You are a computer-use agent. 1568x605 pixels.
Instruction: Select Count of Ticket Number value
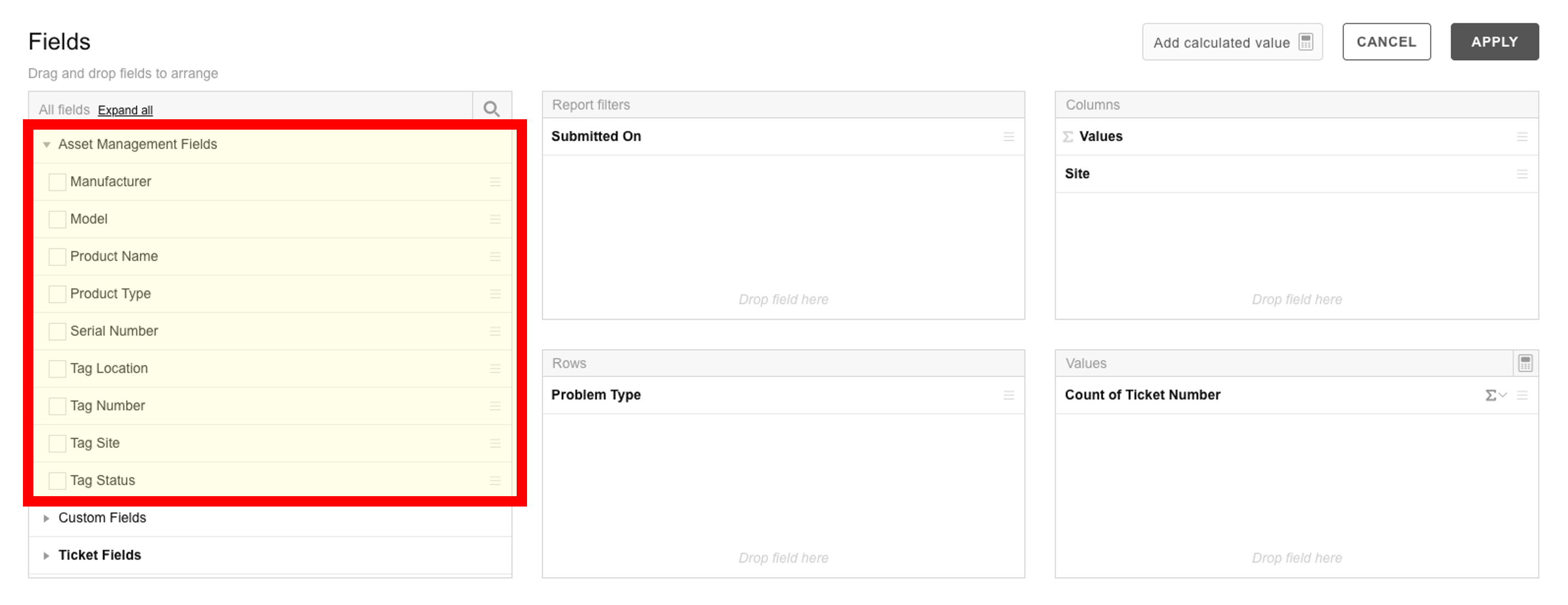(x=1296, y=395)
